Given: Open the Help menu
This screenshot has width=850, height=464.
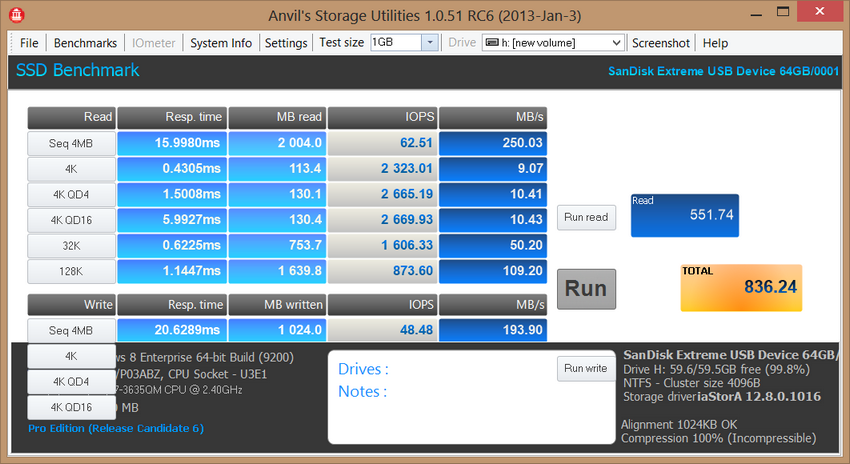Looking at the screenshot, I should pos(715,43).
